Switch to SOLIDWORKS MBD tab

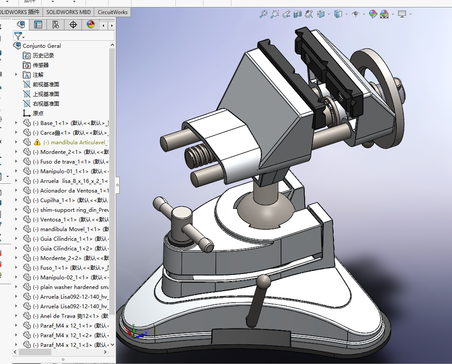tap(68, 12)
